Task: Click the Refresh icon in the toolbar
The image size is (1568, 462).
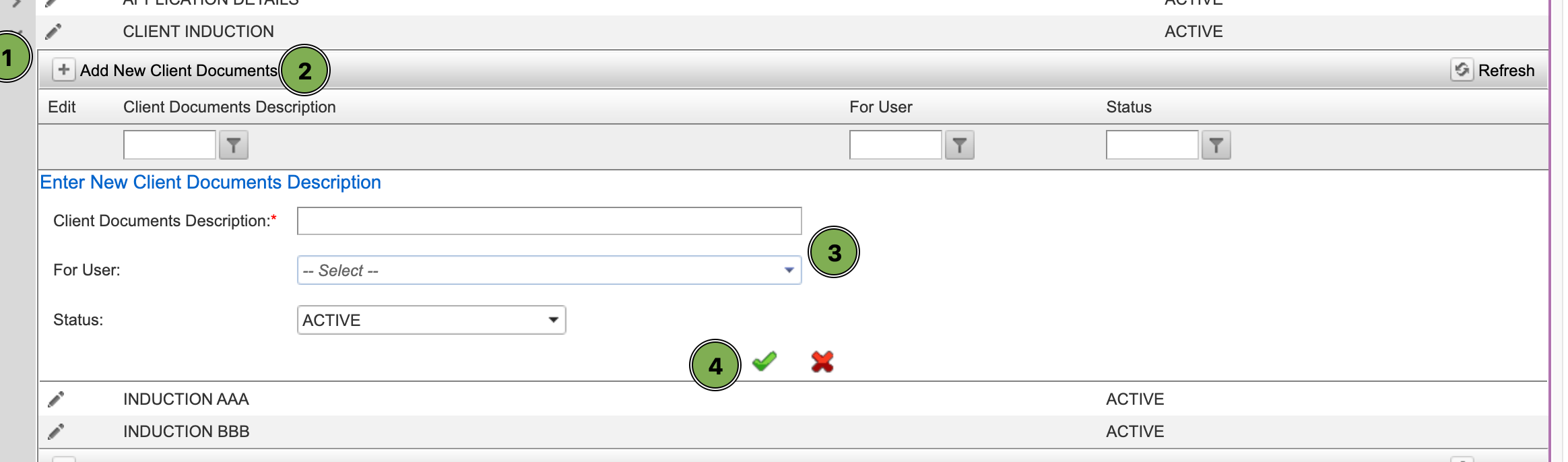Action: tap(1462, 70)
